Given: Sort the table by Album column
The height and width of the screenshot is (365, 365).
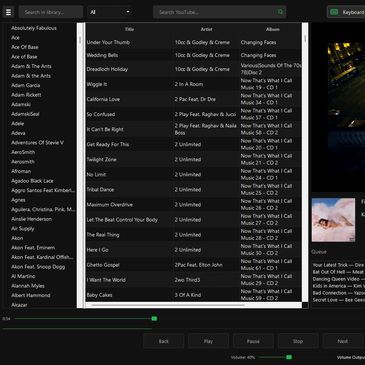Looking at the screenshot, I should pos(272,29).
